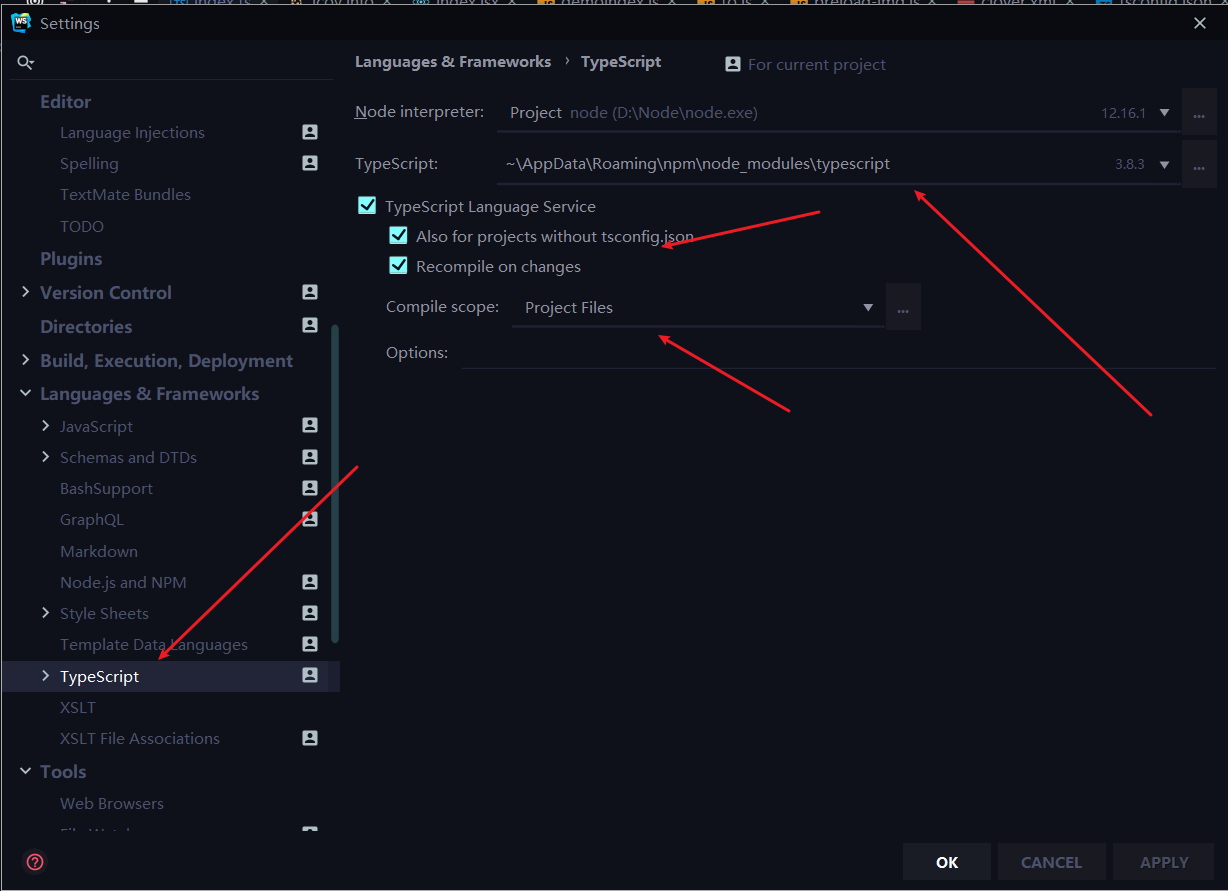Click project icon next to Language Injections
1228x891 pixels.
tap(310, 132)
